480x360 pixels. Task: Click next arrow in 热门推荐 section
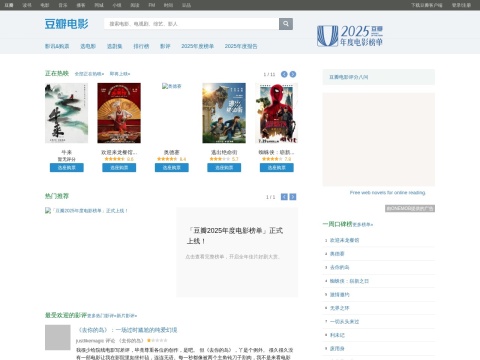click(x=293, y=197)
